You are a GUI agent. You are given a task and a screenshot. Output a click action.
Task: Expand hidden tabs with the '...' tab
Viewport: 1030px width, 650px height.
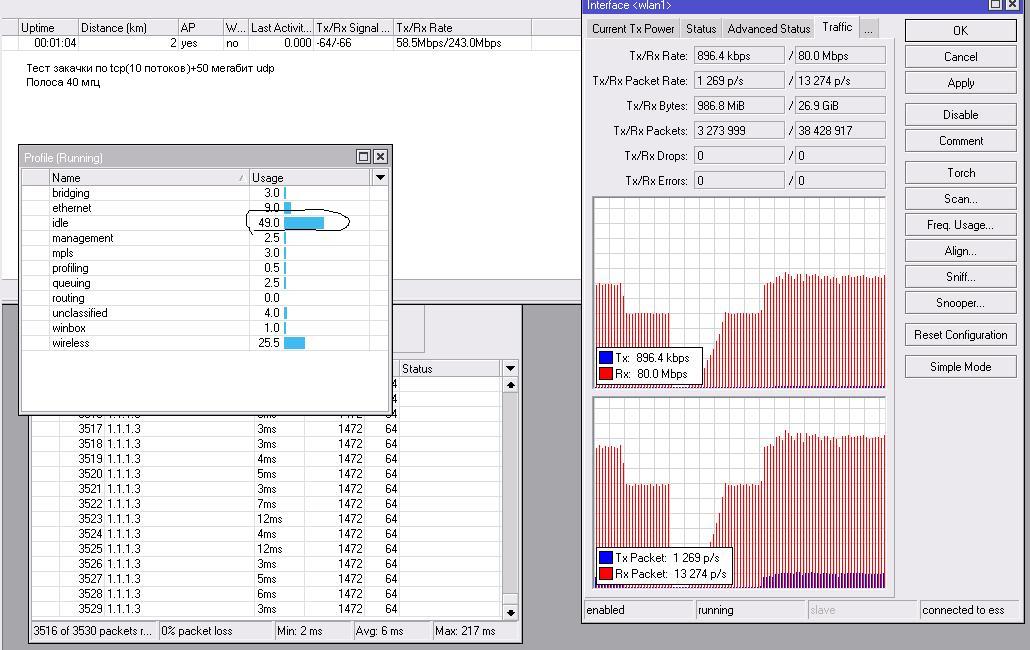[868, 29]
